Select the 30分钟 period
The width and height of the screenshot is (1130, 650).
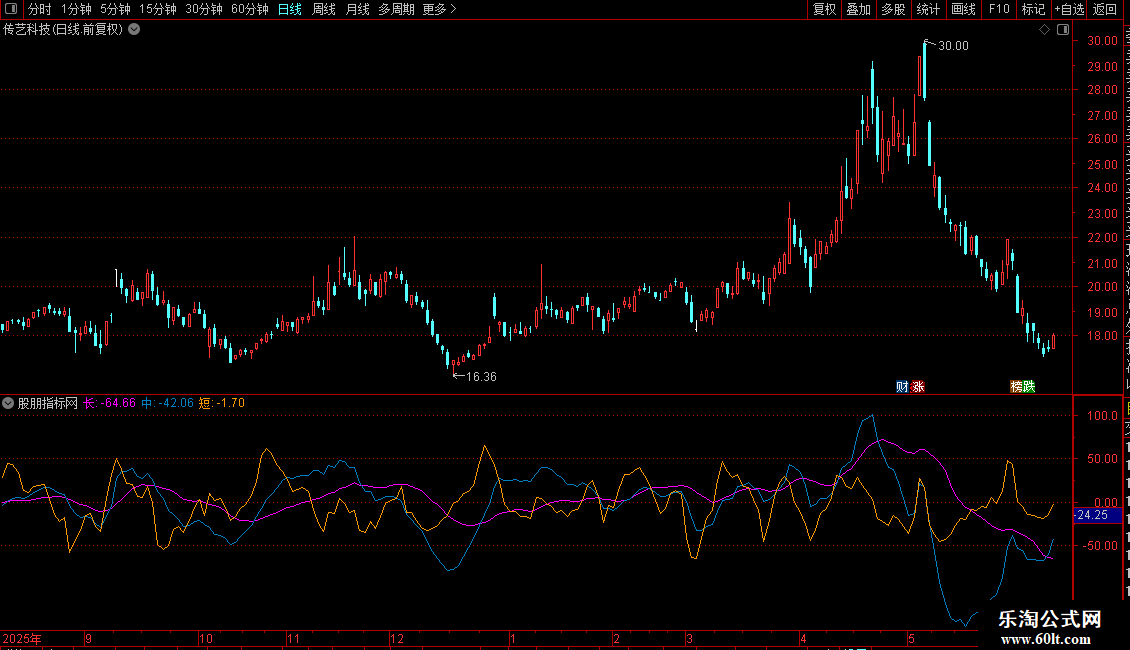204,9
